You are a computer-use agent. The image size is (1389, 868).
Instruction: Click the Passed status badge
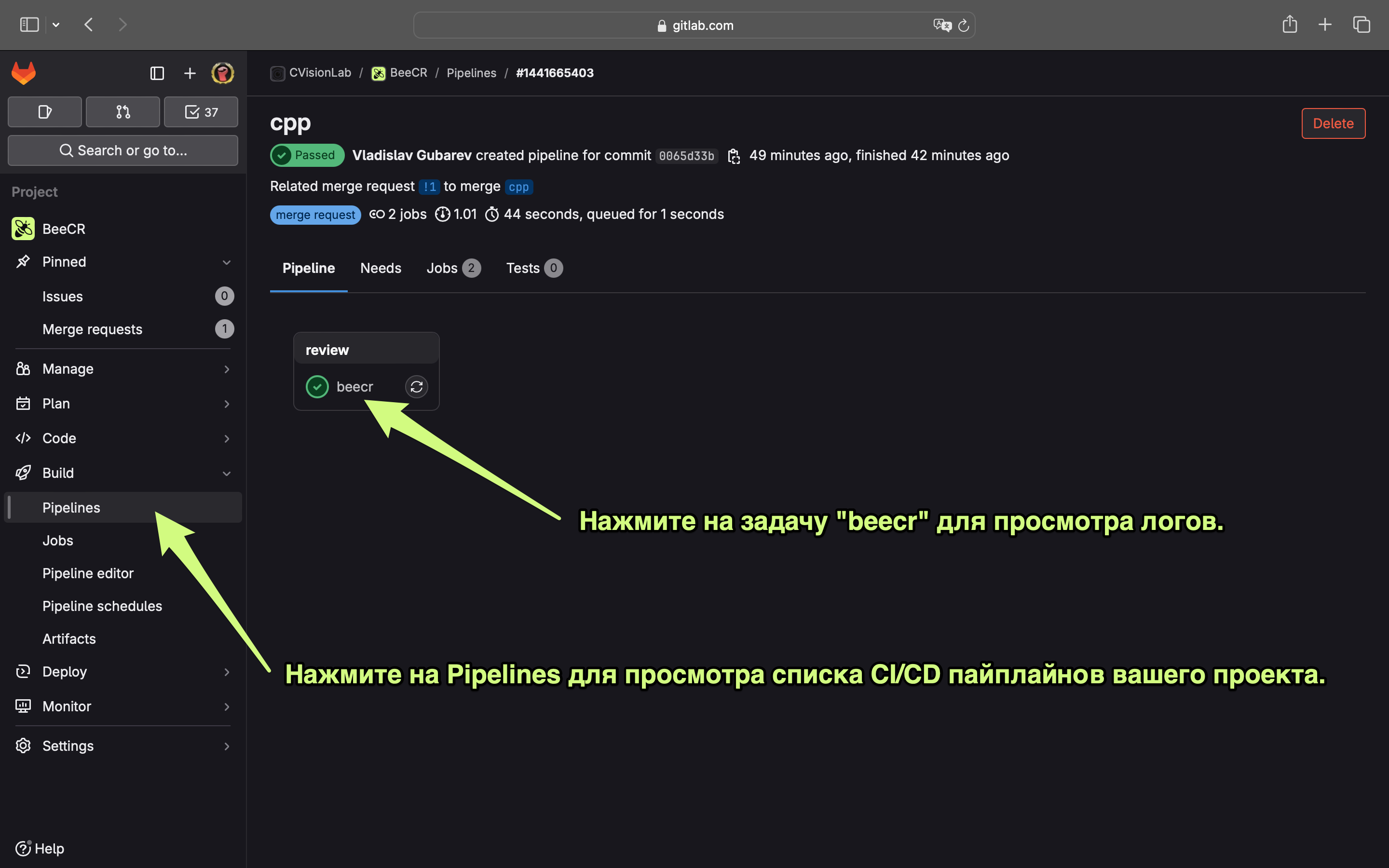307,155
